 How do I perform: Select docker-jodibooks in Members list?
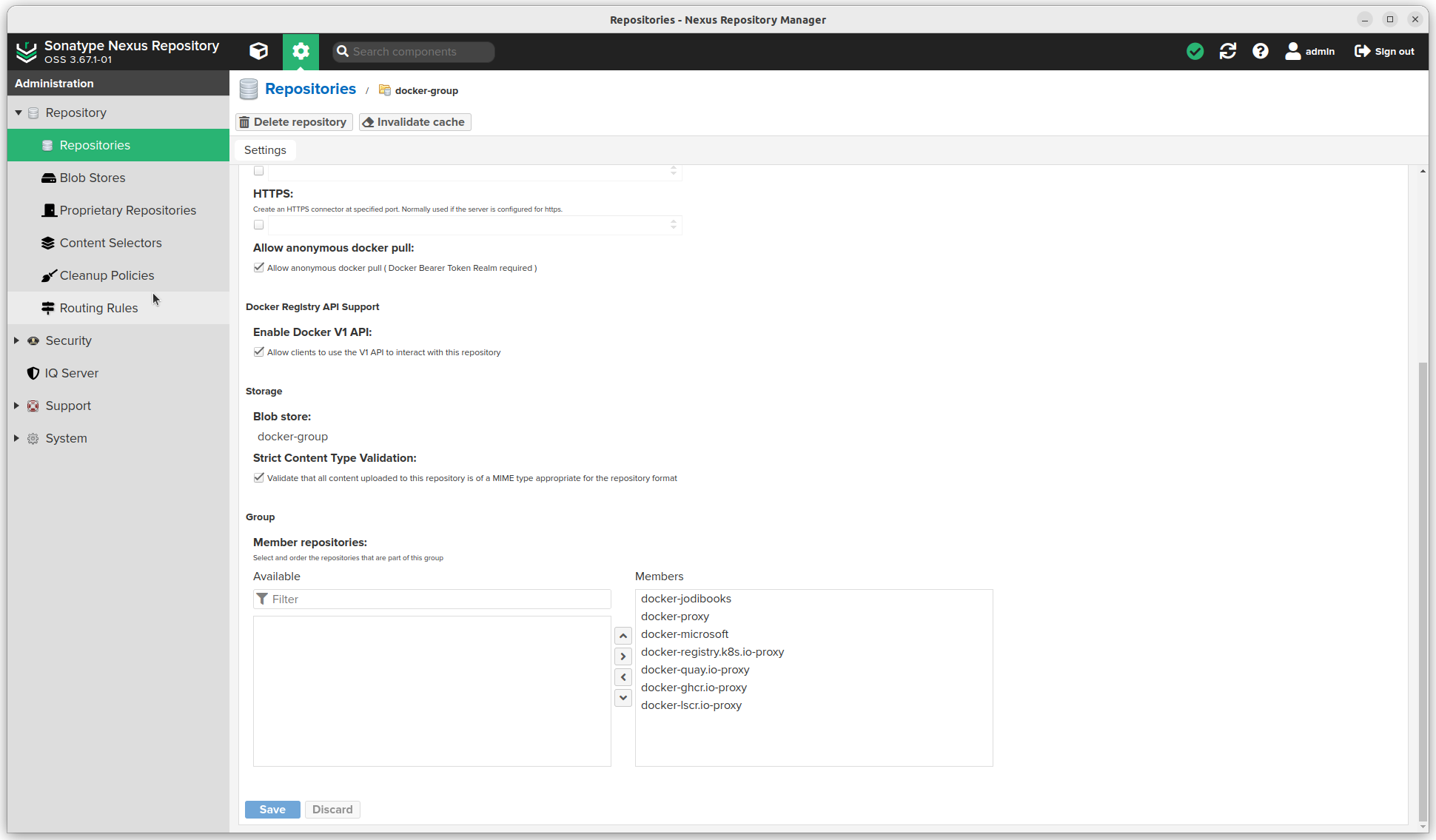tap(814, 599)
